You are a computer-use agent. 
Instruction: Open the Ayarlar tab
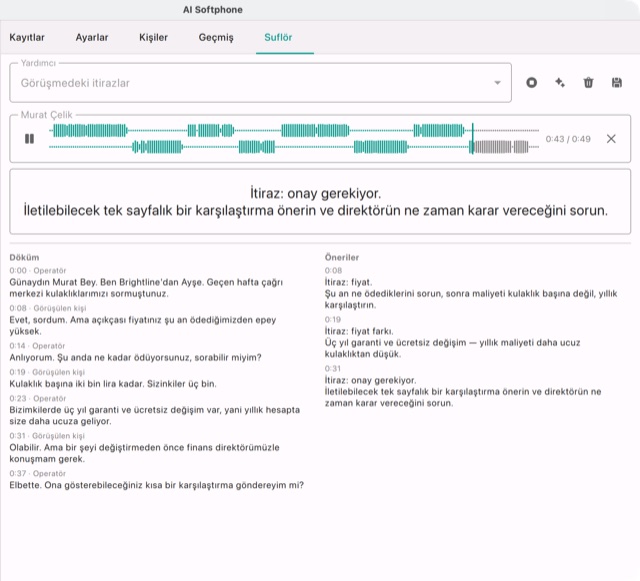[92, 37]
